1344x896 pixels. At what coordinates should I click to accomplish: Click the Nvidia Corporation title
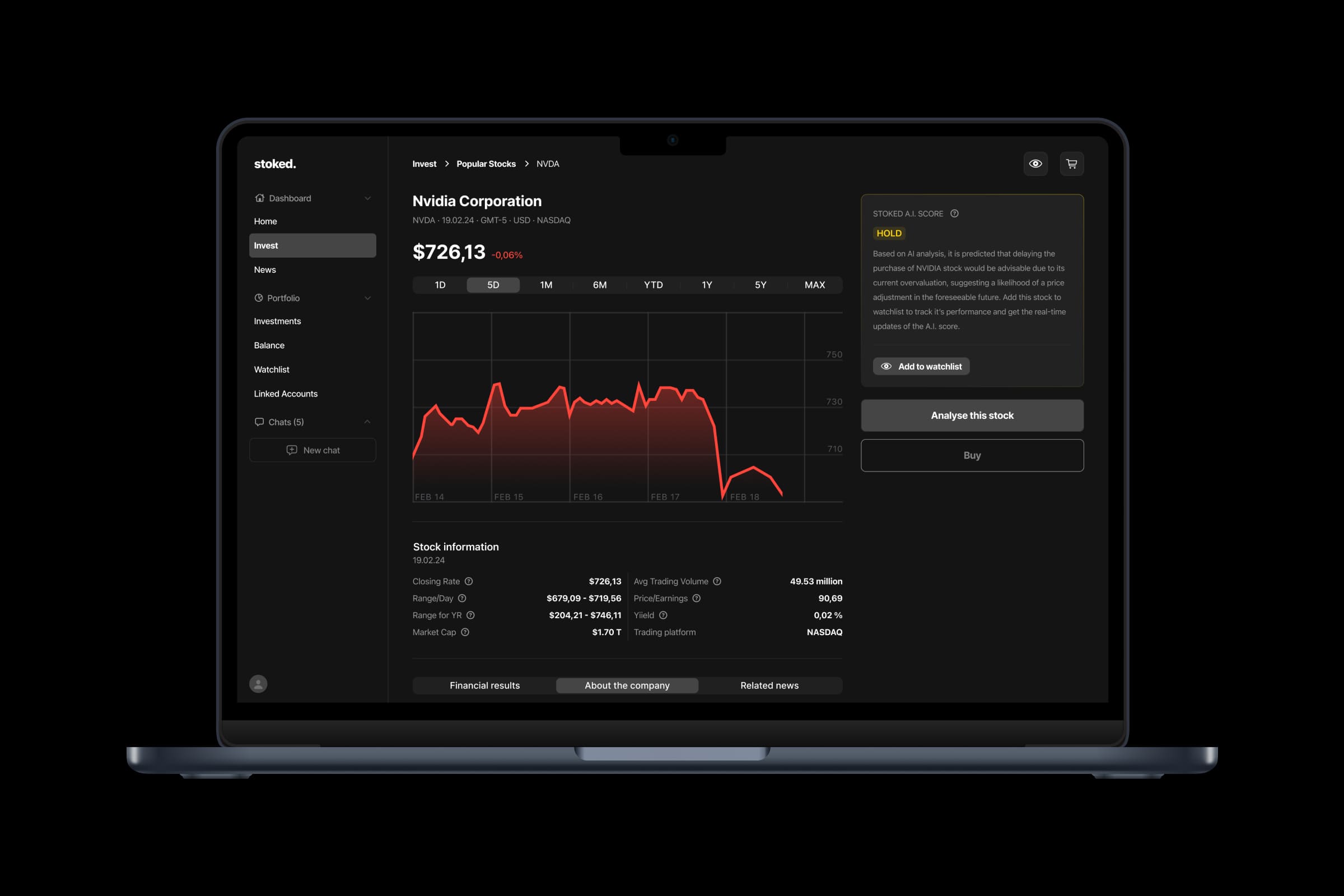(477, 201)
